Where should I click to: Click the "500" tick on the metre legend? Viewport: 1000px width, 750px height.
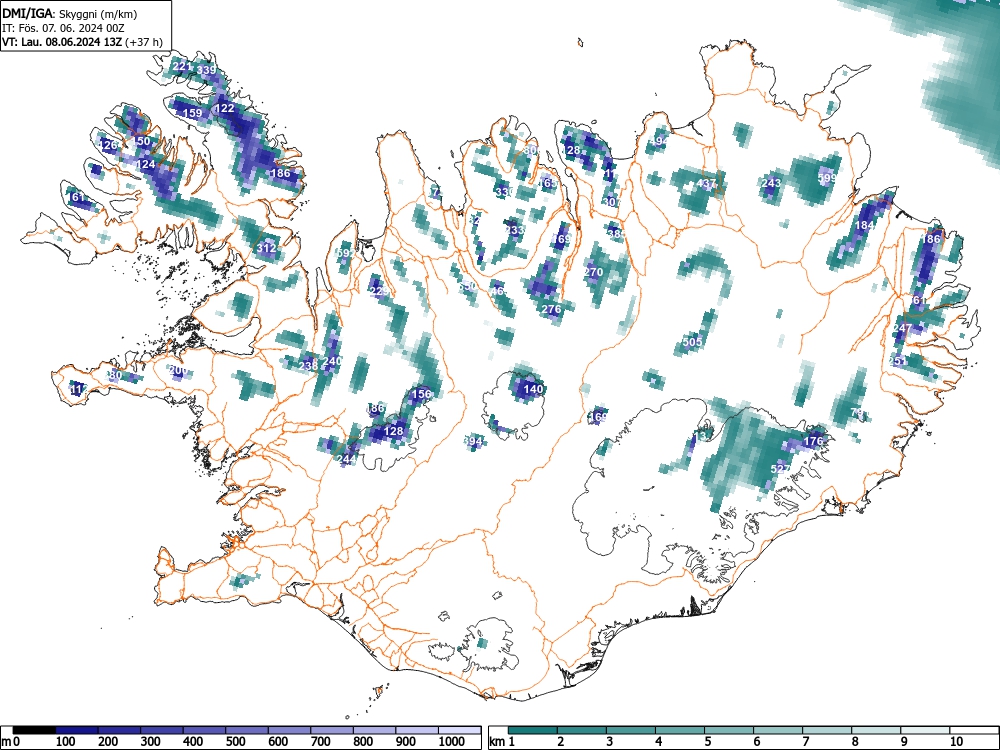235,742
